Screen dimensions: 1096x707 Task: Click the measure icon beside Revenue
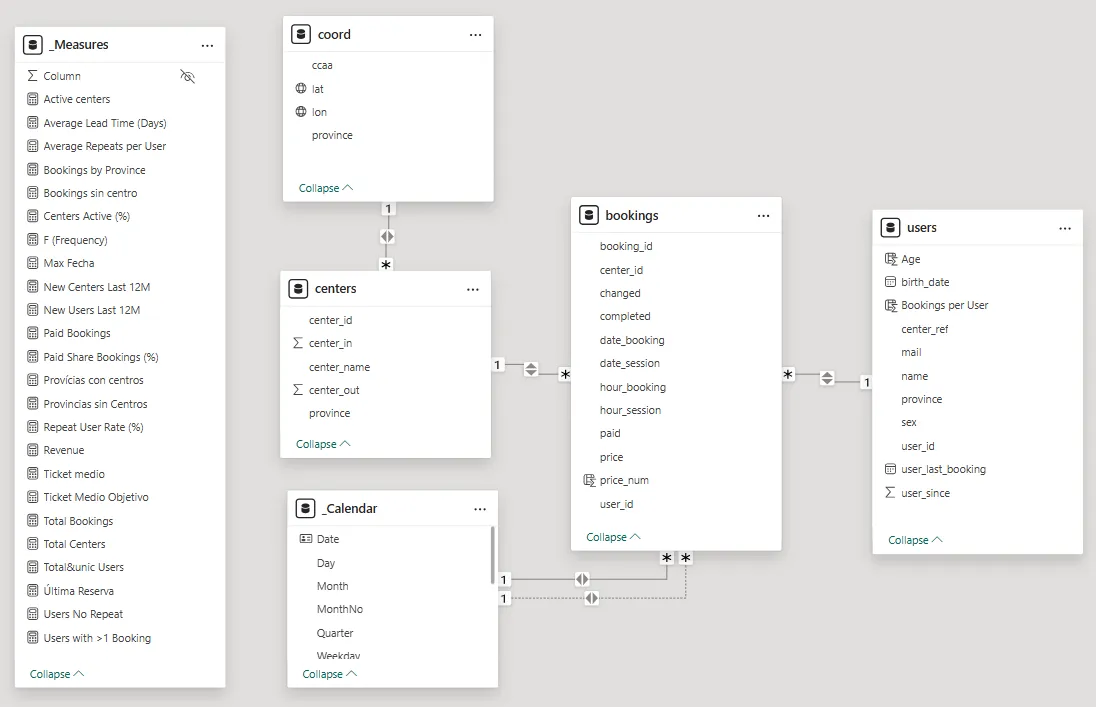pos(32,450)
